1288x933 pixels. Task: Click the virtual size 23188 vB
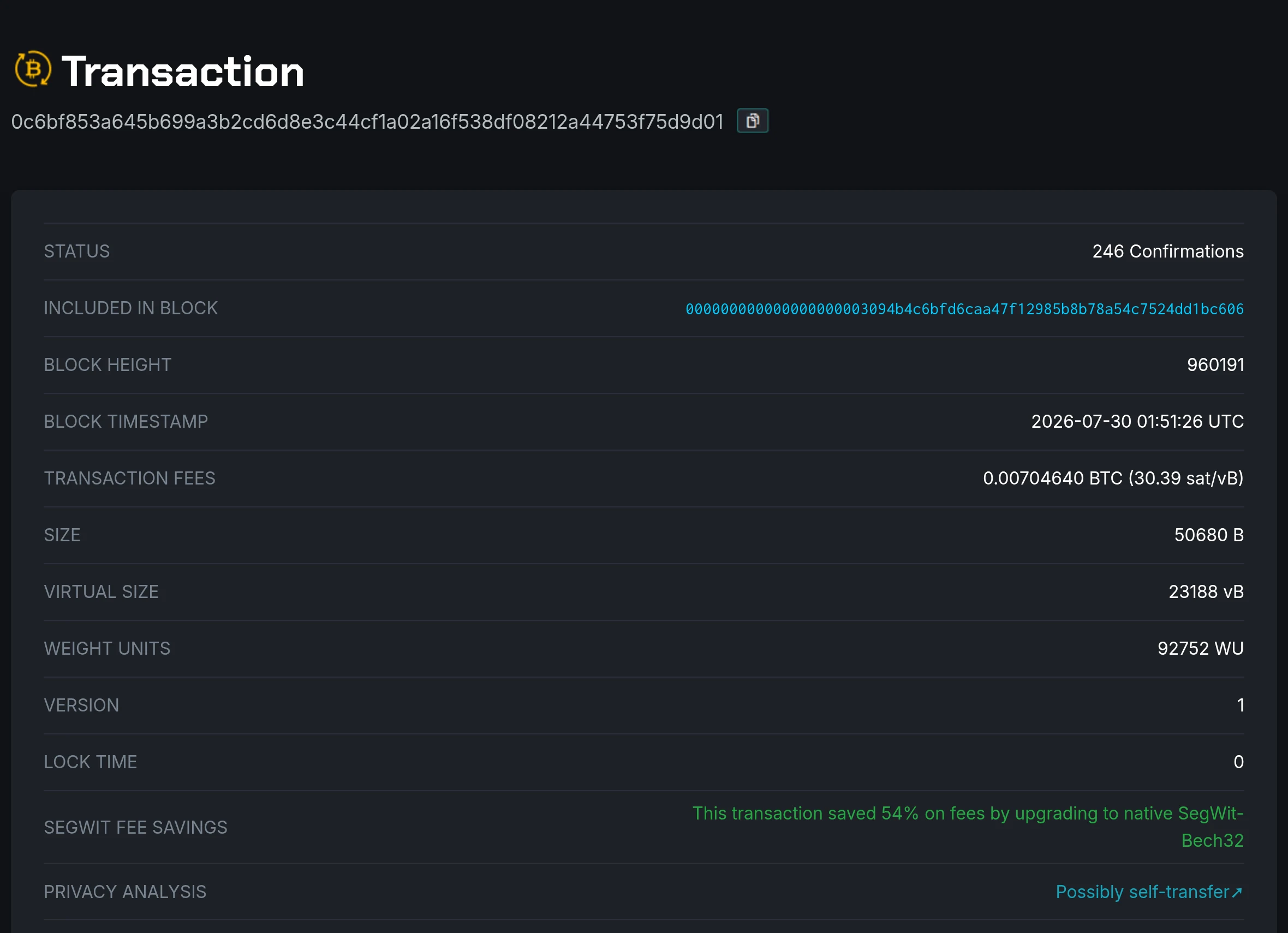pos(1206,591)
